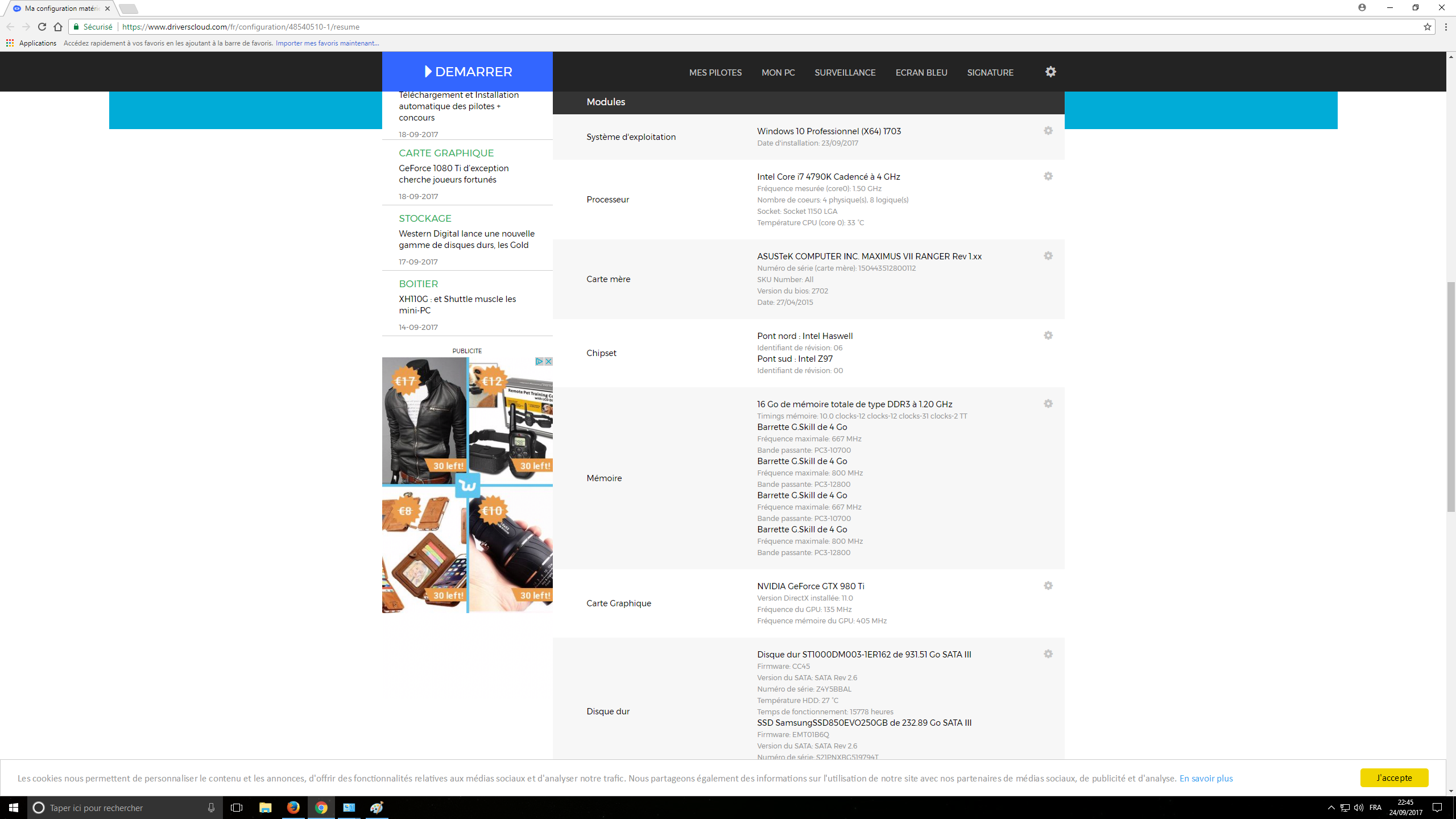The image size is (1456, 819).
Task: Click the microphone icon in taskbar search
Action: 211,808
